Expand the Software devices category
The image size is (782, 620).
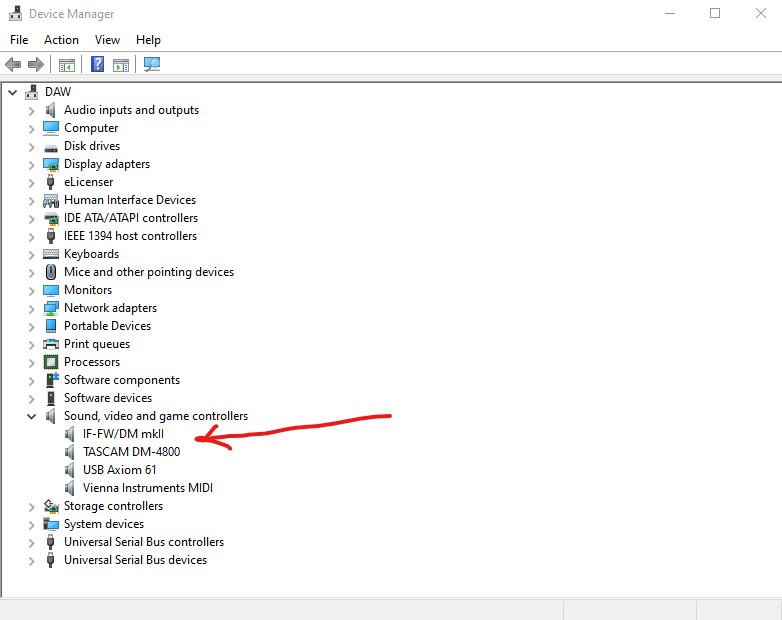point(31,399)
